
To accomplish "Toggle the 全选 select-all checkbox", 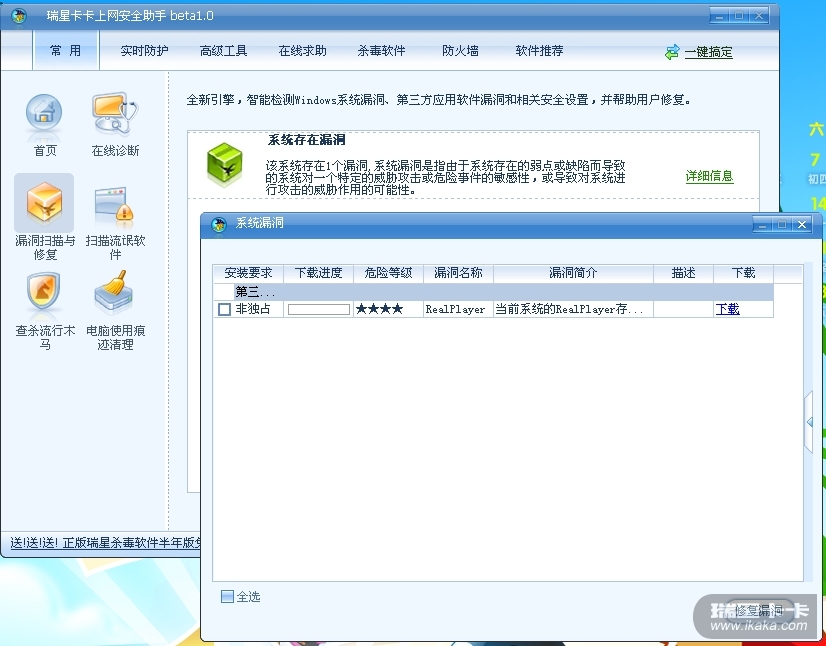I will click(227, 596).
